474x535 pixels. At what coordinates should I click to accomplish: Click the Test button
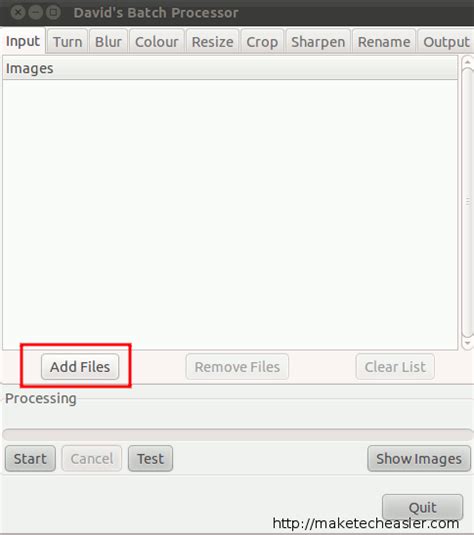[150, 459]
